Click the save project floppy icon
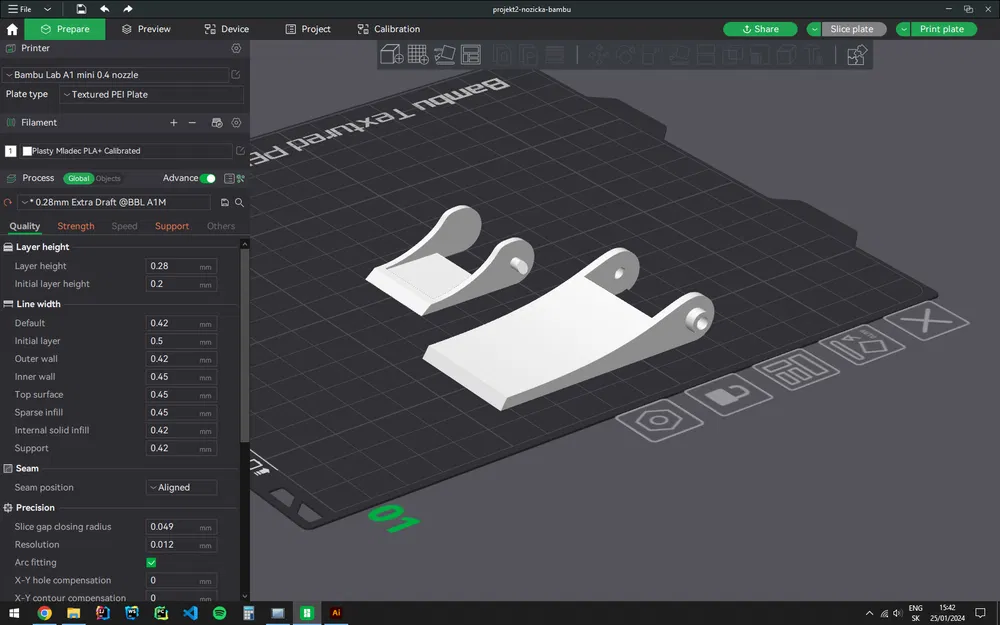The height and width of the screenshot is (625, 1000). (81, 9)
